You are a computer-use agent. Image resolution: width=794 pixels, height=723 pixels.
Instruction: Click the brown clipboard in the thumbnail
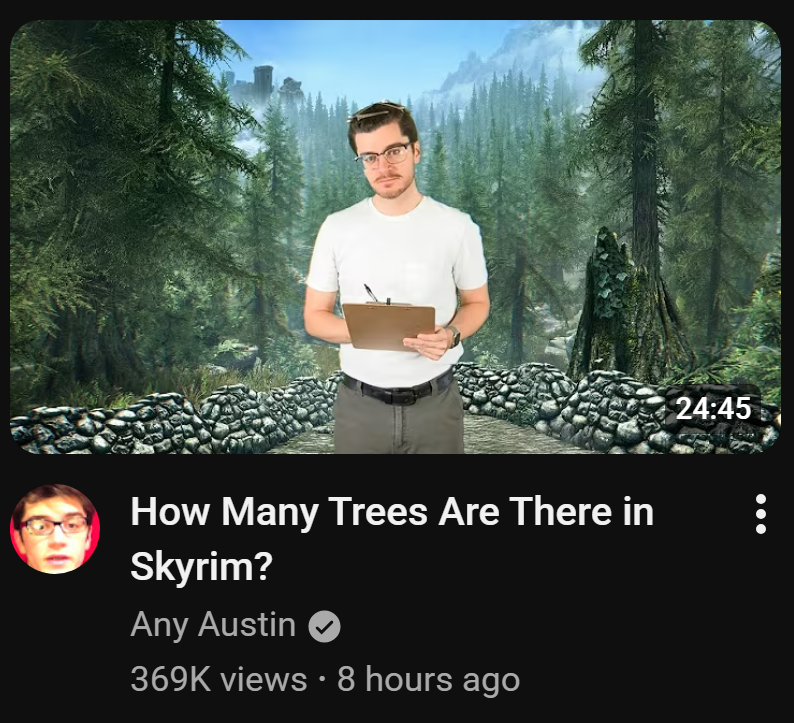tap(389, 327)
